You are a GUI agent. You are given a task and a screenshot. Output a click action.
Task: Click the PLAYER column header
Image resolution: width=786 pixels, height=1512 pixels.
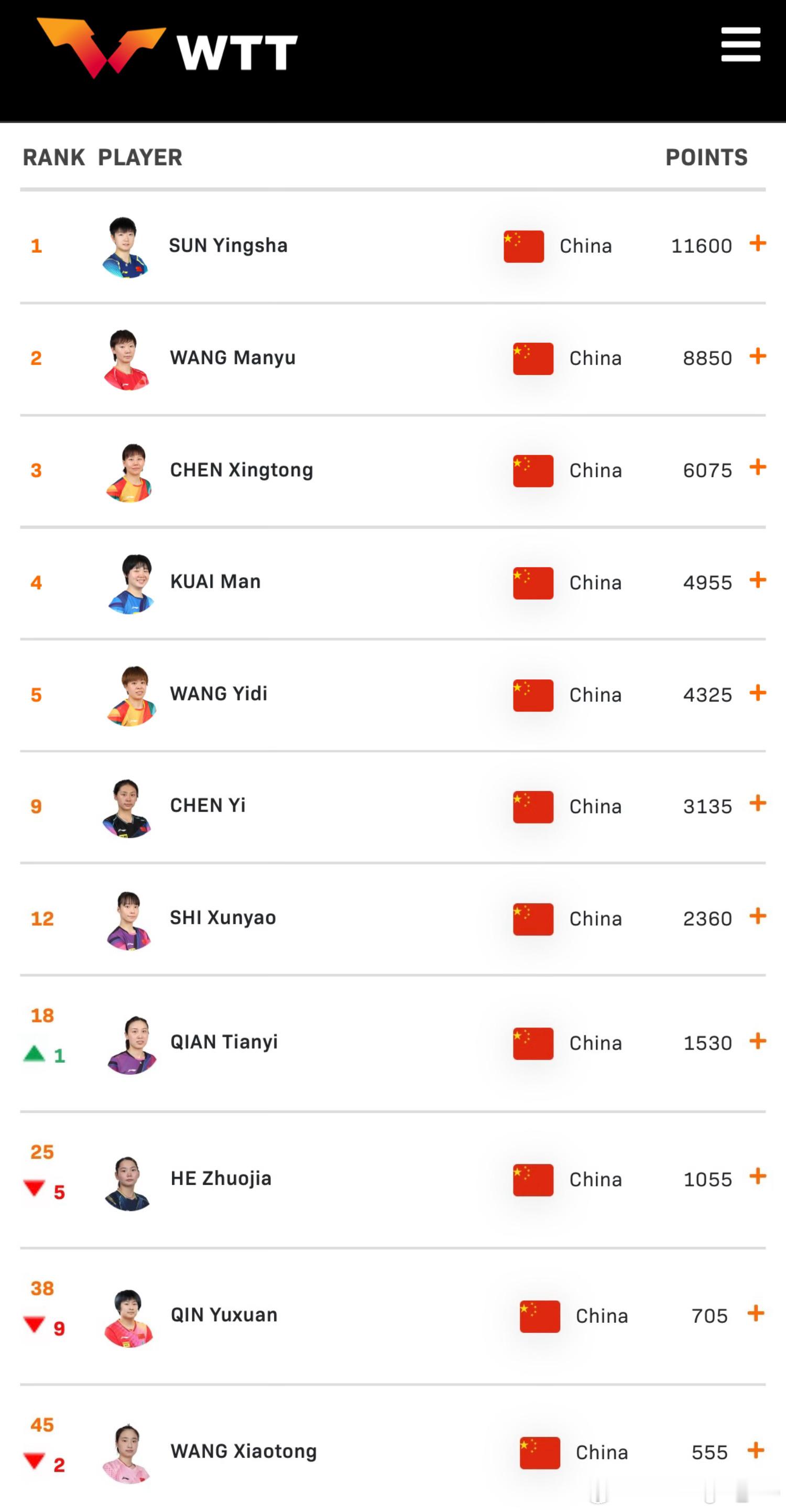139,157
